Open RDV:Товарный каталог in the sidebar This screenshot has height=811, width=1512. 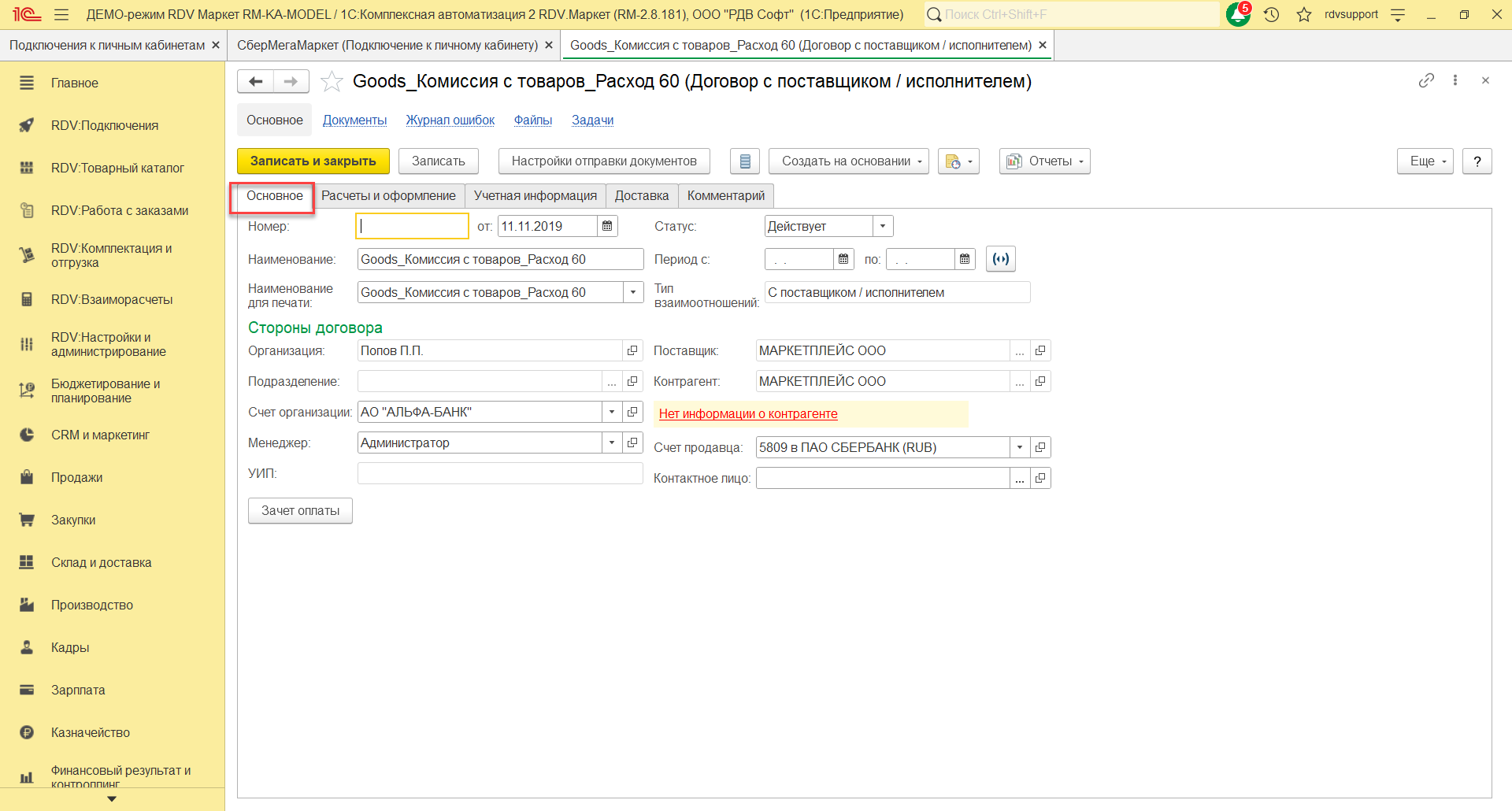pyautogui.click(x=117, y=168)
